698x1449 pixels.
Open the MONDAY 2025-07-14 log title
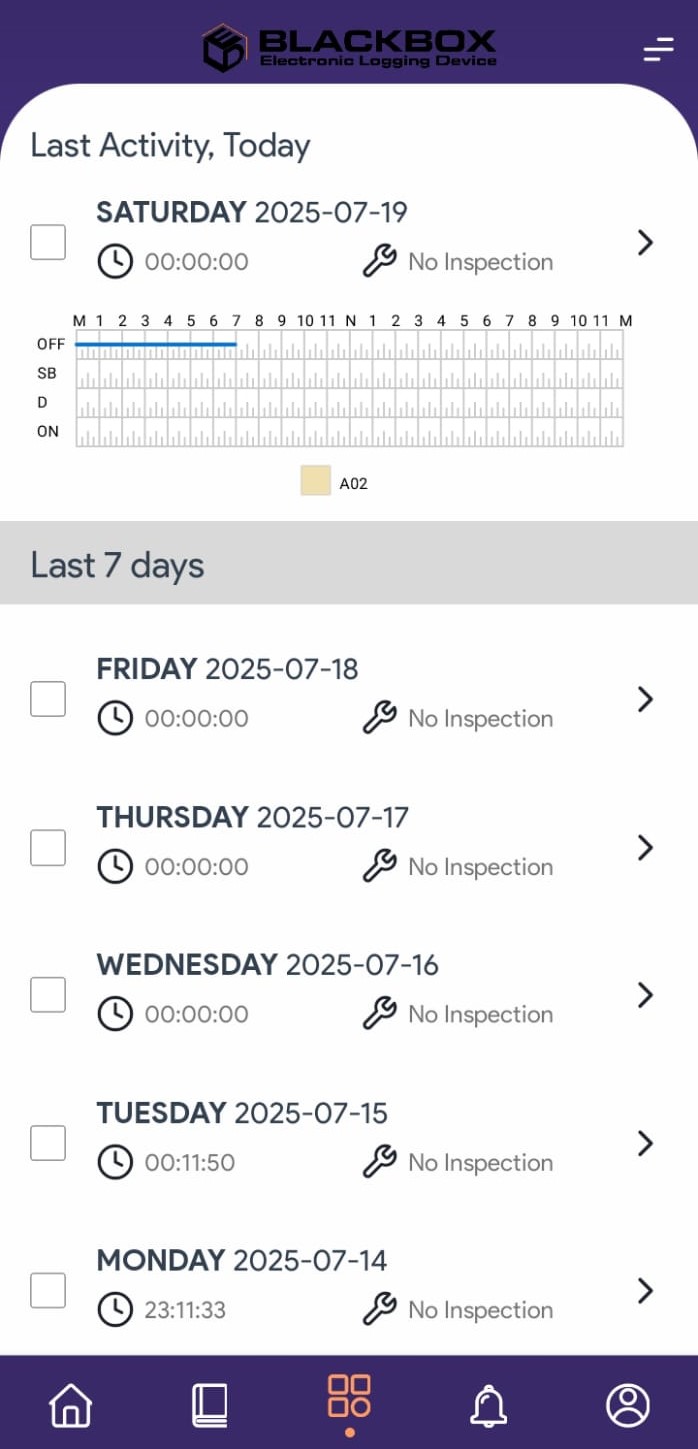241,1260
